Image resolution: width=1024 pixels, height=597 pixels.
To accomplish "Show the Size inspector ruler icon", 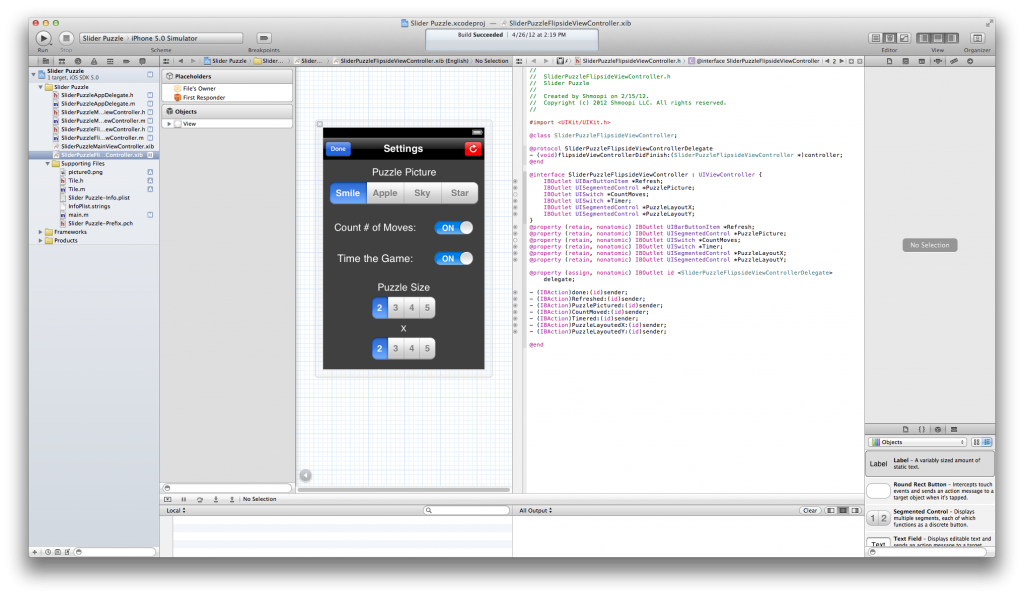I will [x=953, y=61].
